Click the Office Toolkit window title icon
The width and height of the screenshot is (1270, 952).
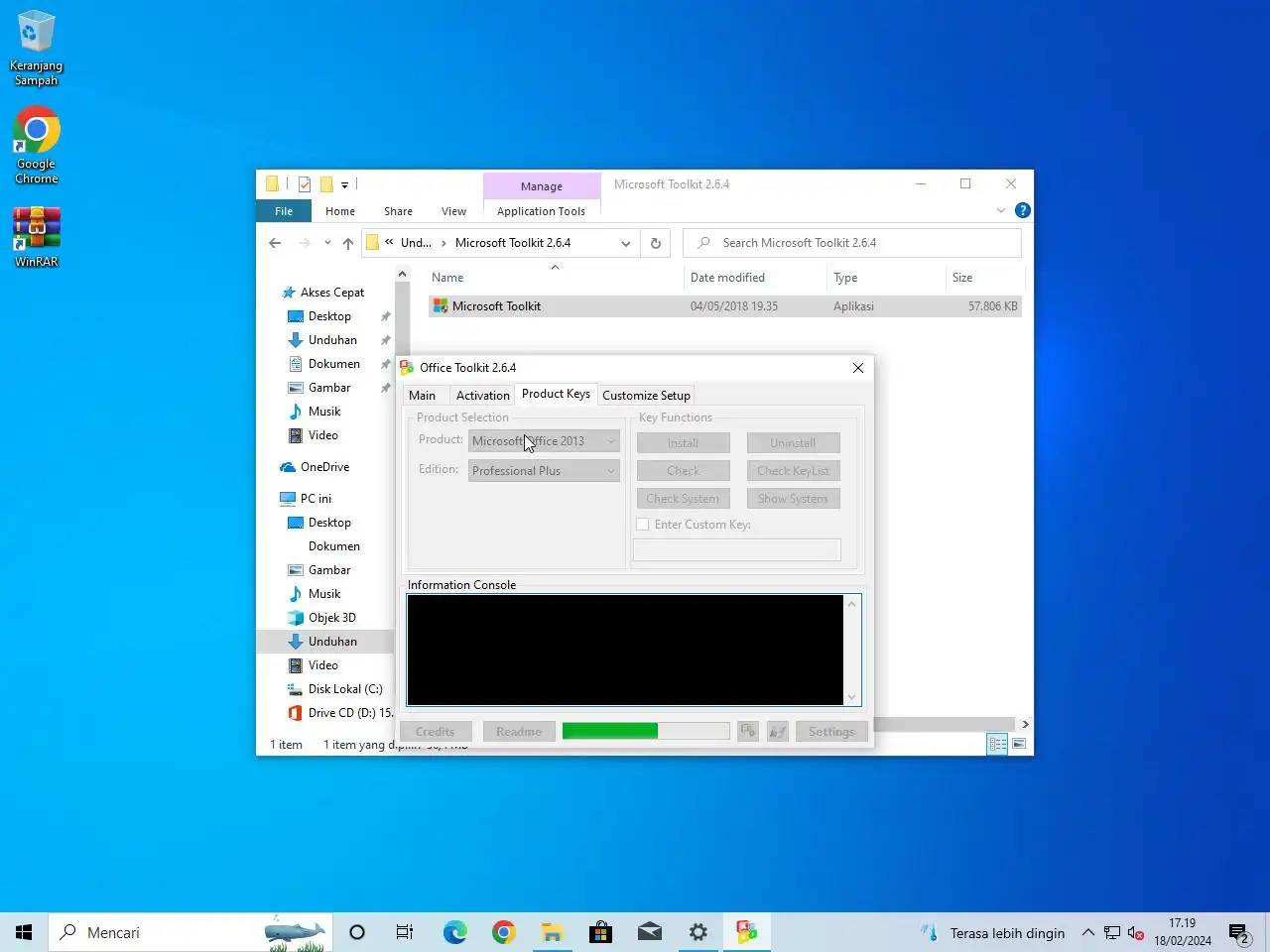pyautogui.click(x=407, y=368)
